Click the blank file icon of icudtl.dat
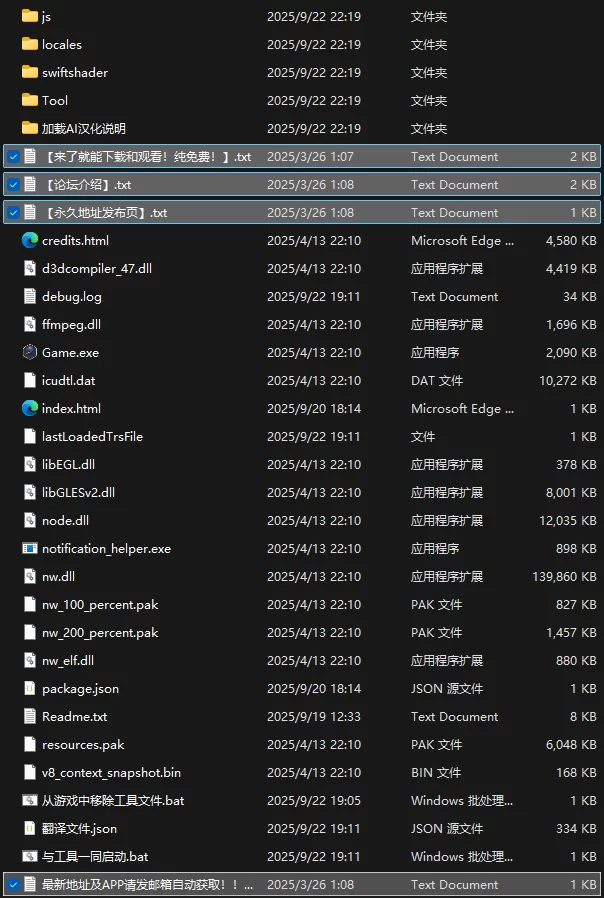 coord(30,380)
